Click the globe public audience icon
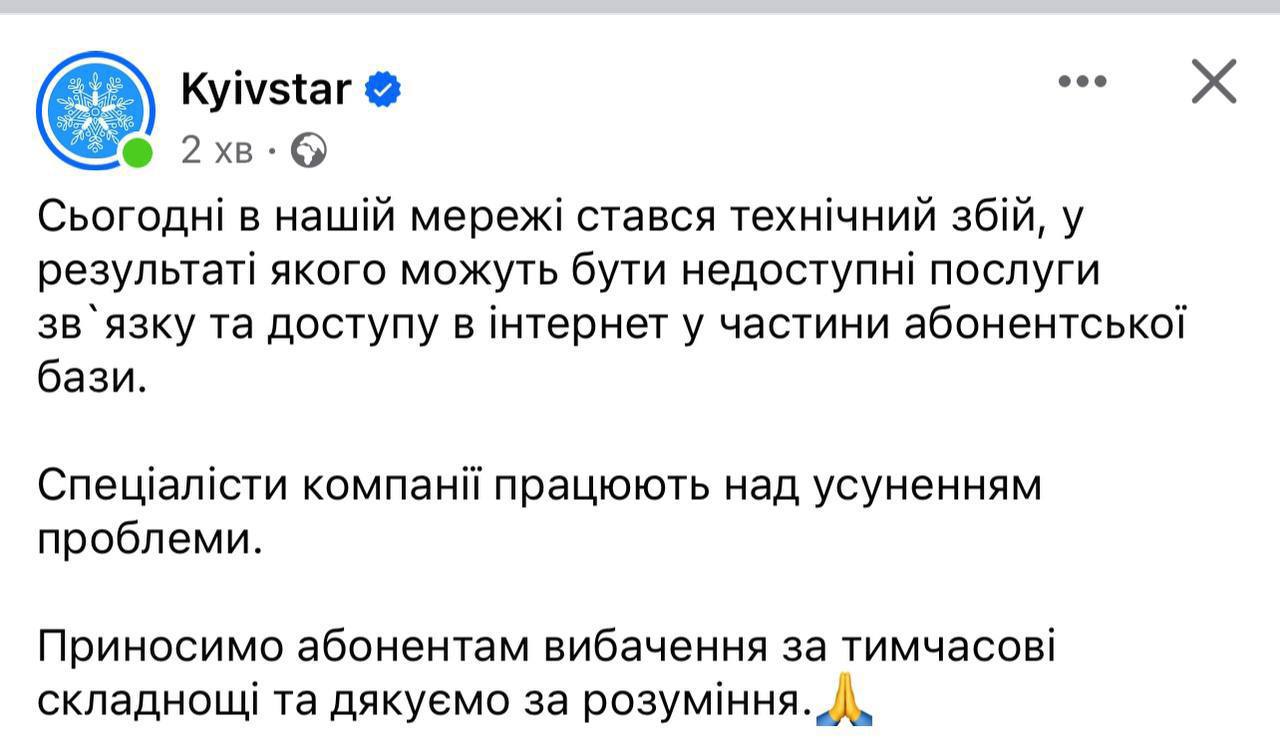This screenshot has height=747, width=1280. pyautogui.click(x=308, y=150)
